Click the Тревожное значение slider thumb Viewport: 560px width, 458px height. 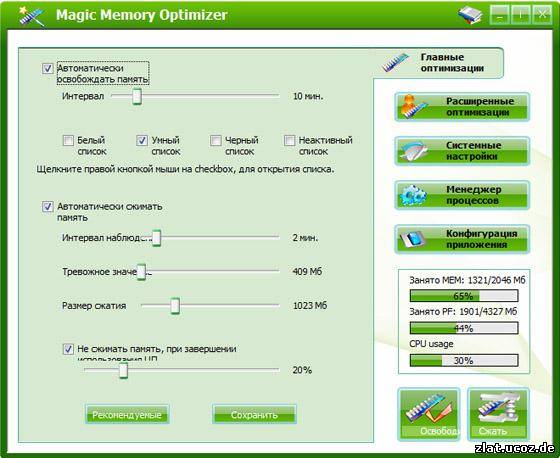pyautogui.click(x=141, y=272)
